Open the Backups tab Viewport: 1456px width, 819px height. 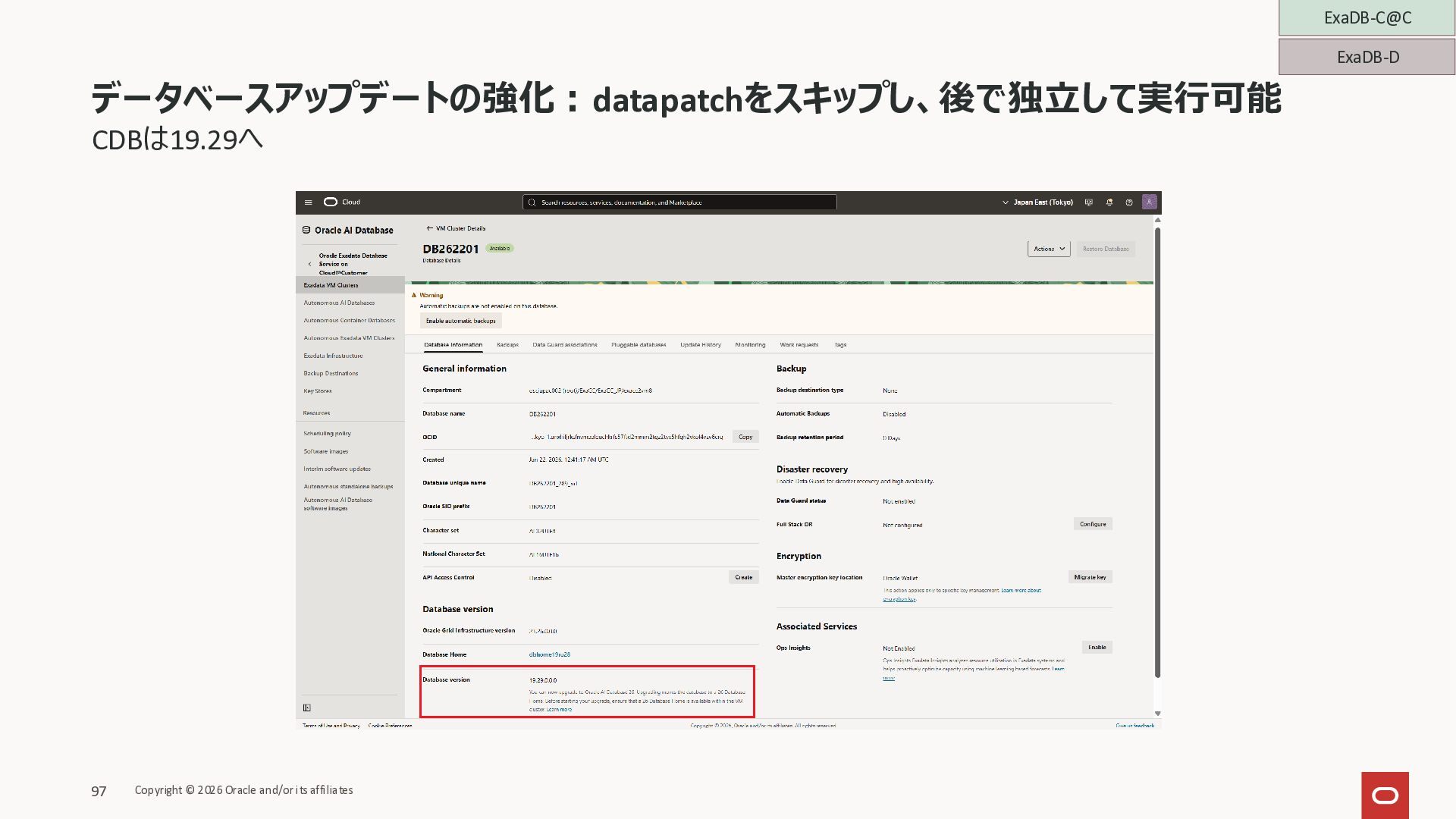507,345
